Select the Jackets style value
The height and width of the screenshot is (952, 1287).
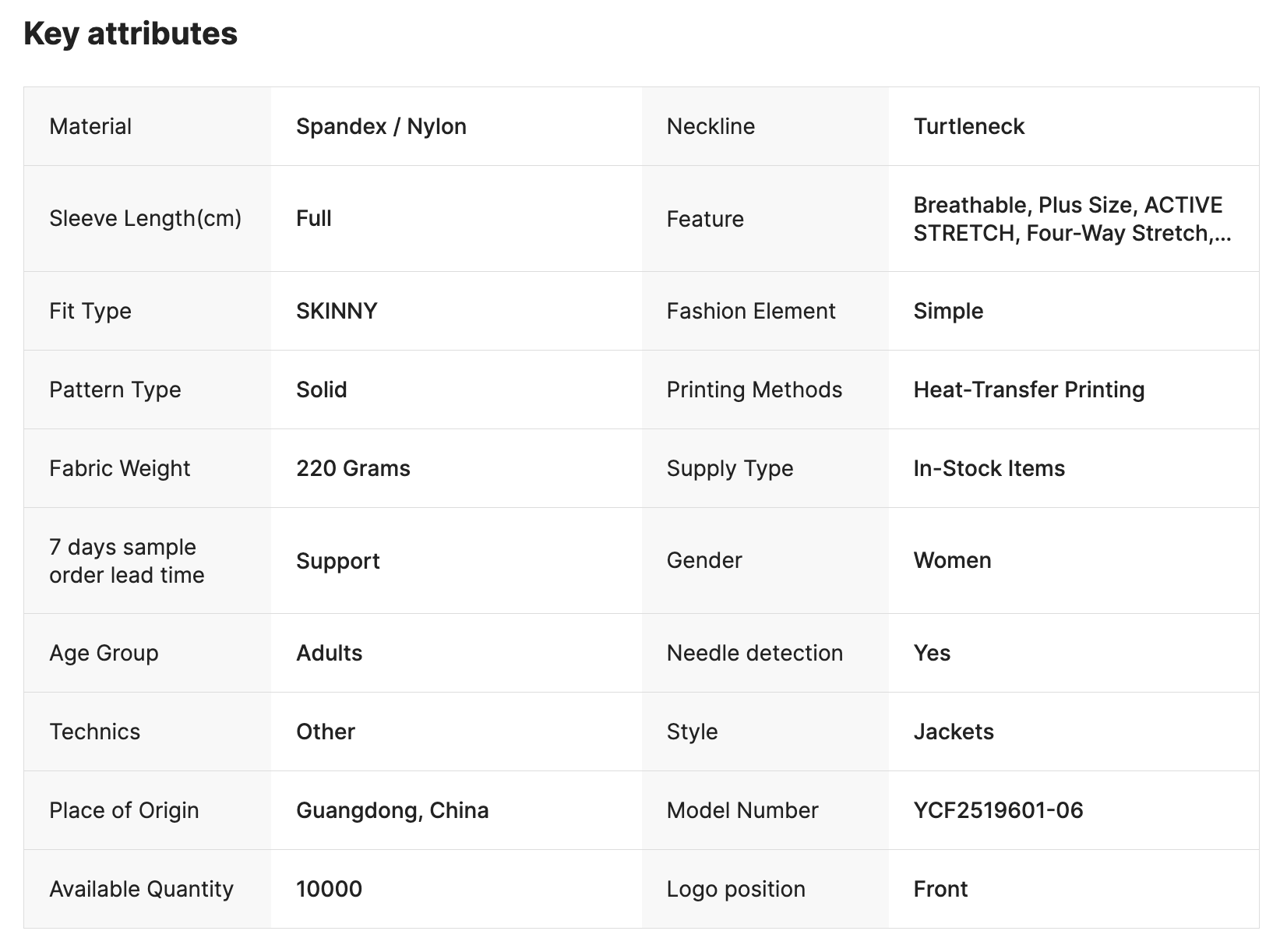coord(954,732)
